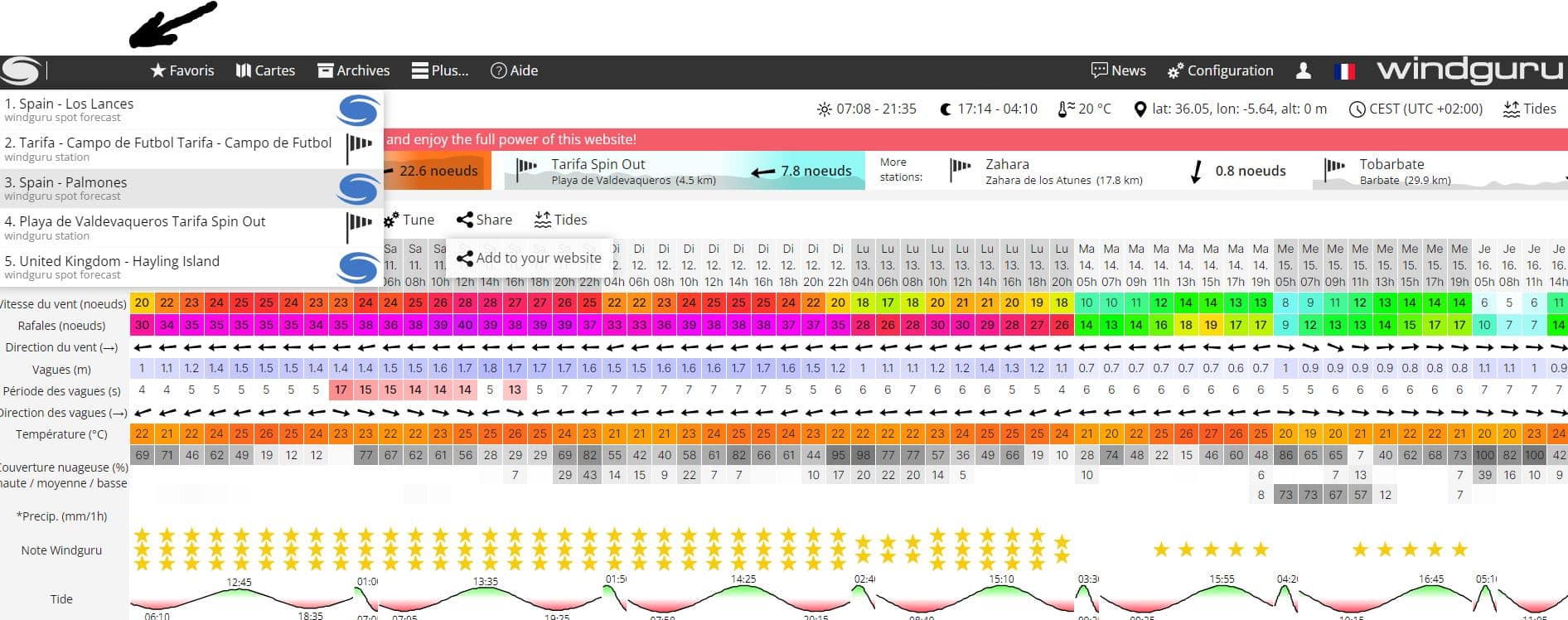Select Playa de Valdevaqueros Tarifa Spin Out
This screenshot has width=1568, height=620.
pos(191,227)
